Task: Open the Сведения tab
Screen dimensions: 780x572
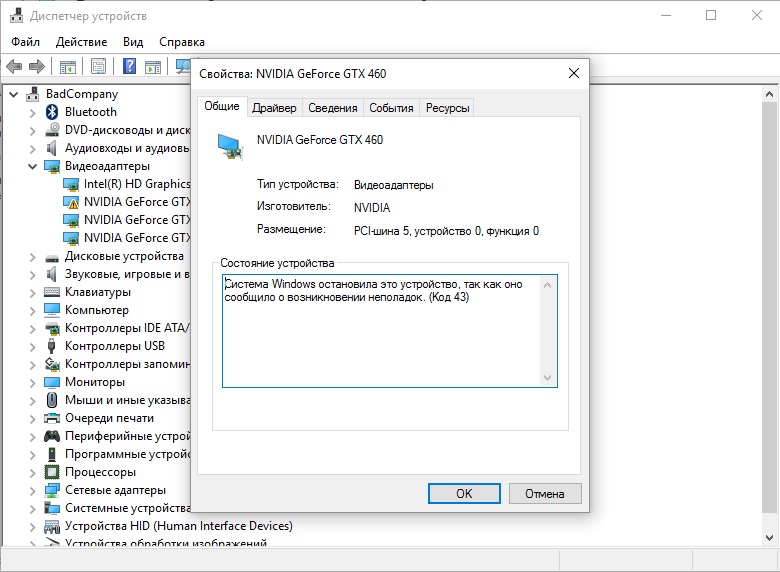Action: pyautogui.click(x=333, y=108)
